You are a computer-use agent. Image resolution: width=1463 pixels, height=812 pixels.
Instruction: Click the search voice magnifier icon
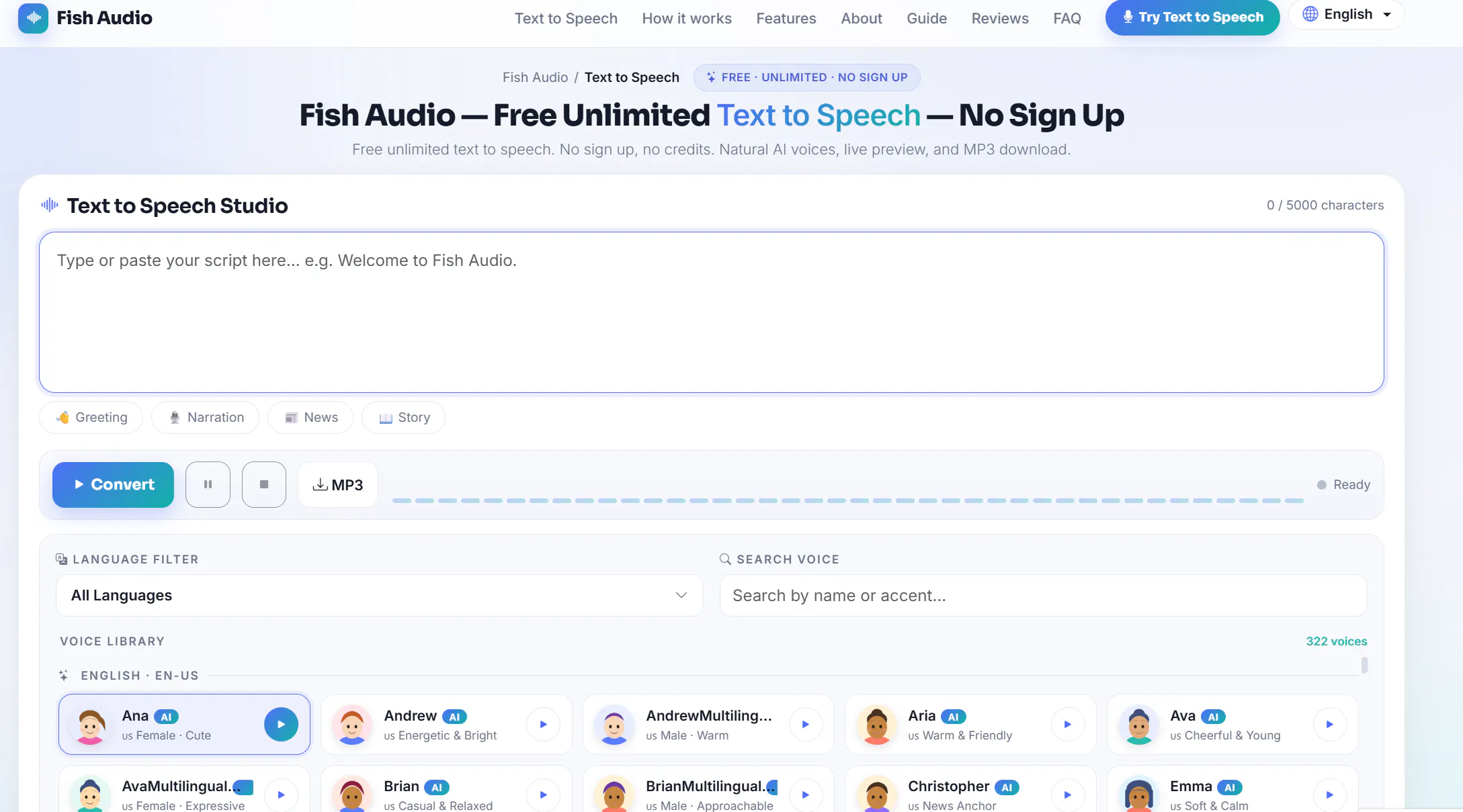[x=725, y=559]
